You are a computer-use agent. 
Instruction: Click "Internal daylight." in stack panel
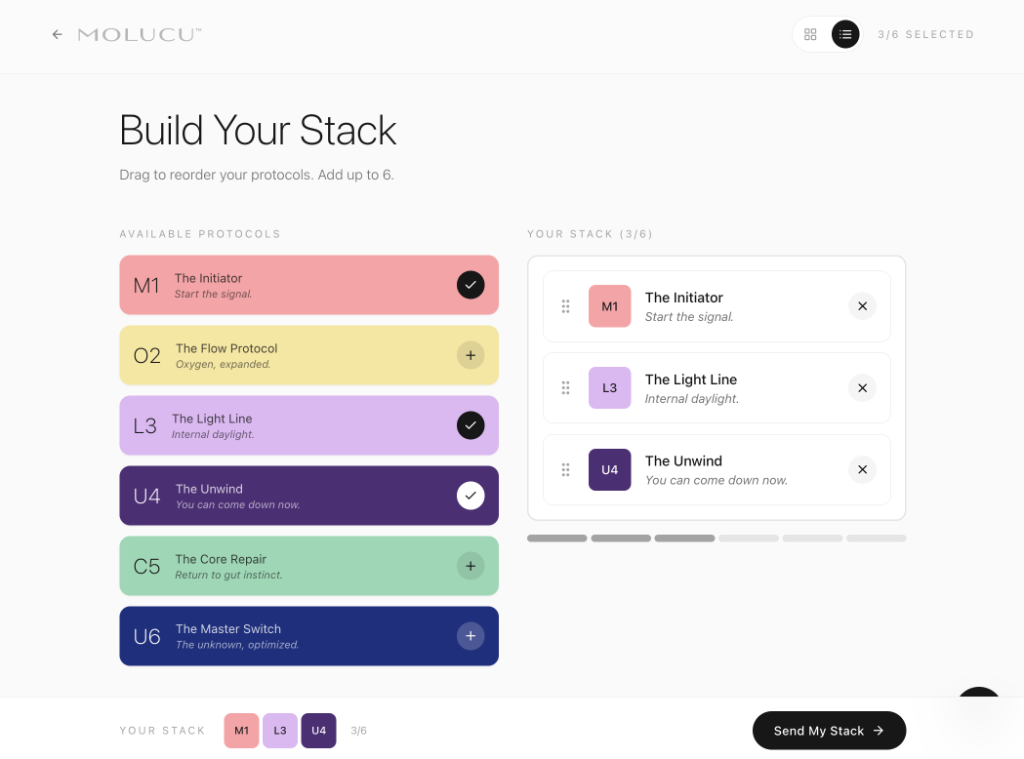(692, 398)
